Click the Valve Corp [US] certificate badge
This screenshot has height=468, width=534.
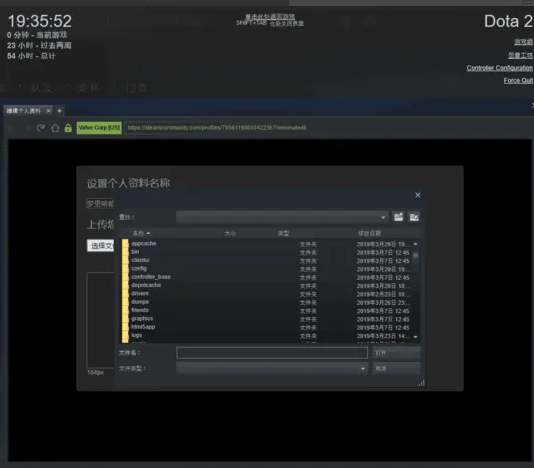coord(99,128)
